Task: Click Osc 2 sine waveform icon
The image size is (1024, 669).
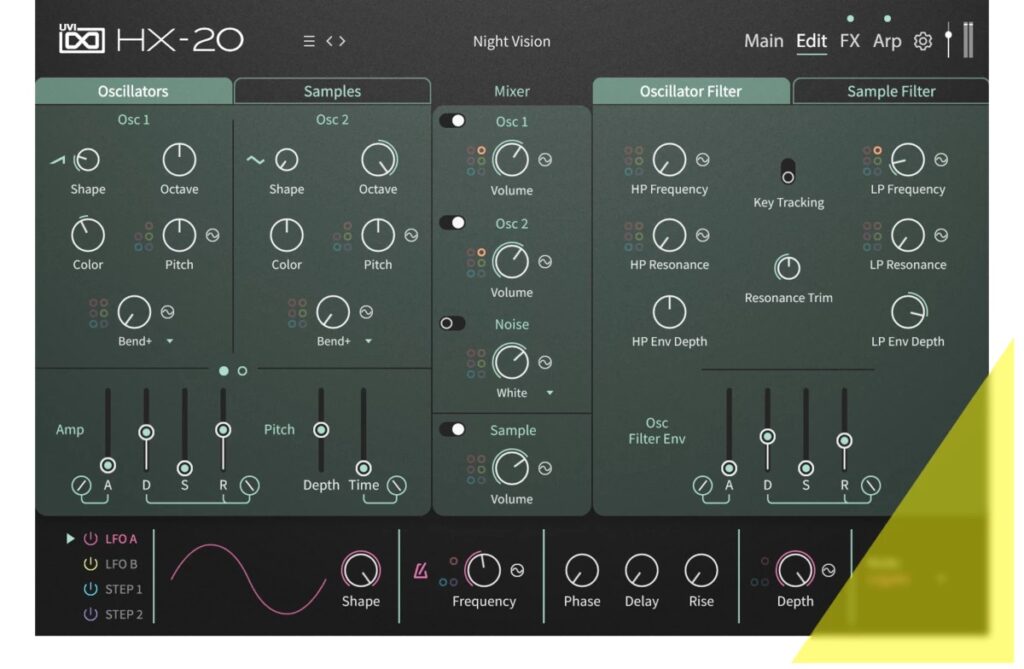Action: click(255, 160)
